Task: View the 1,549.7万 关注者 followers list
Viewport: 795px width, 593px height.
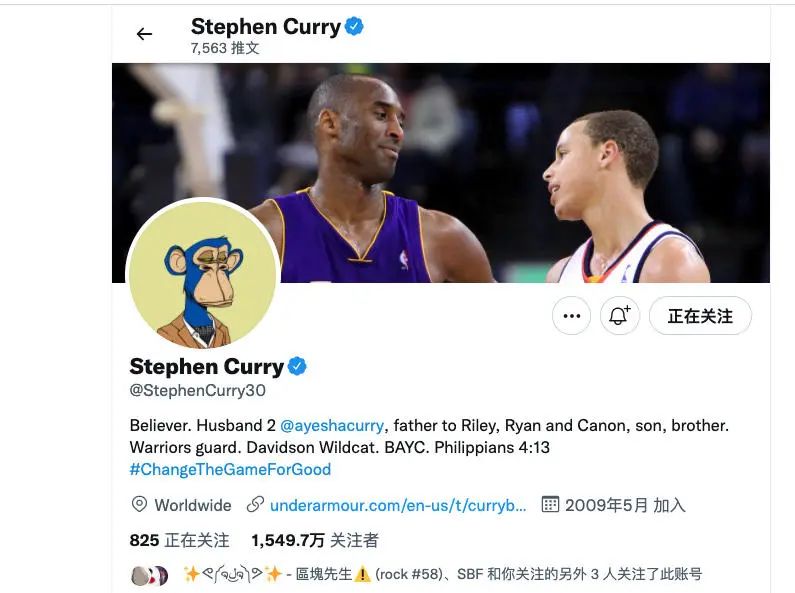Action: (x=315, y=540)
